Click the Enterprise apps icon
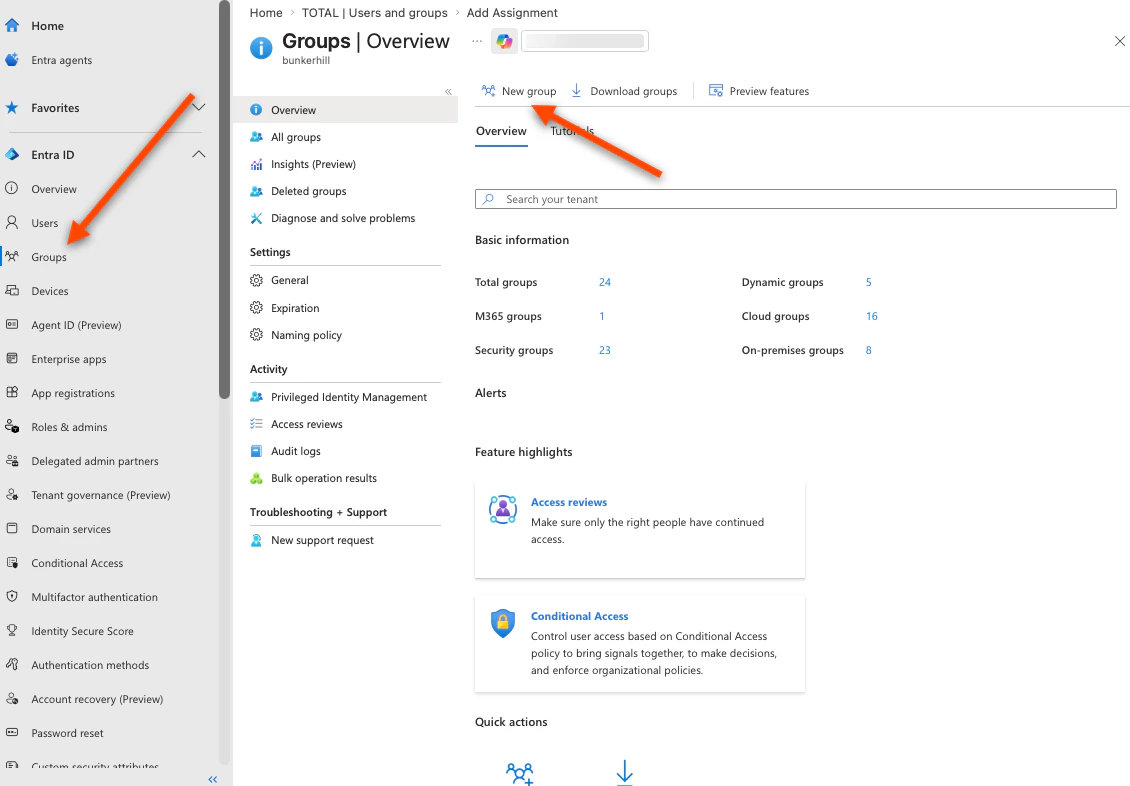The width and height of the screenshot is (1130, 786). pos(12,359)
